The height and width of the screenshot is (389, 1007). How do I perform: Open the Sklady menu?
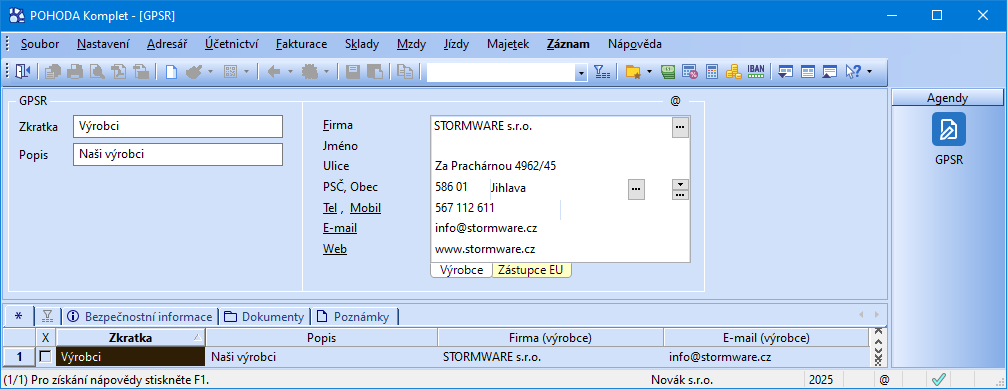click(362, 44)
